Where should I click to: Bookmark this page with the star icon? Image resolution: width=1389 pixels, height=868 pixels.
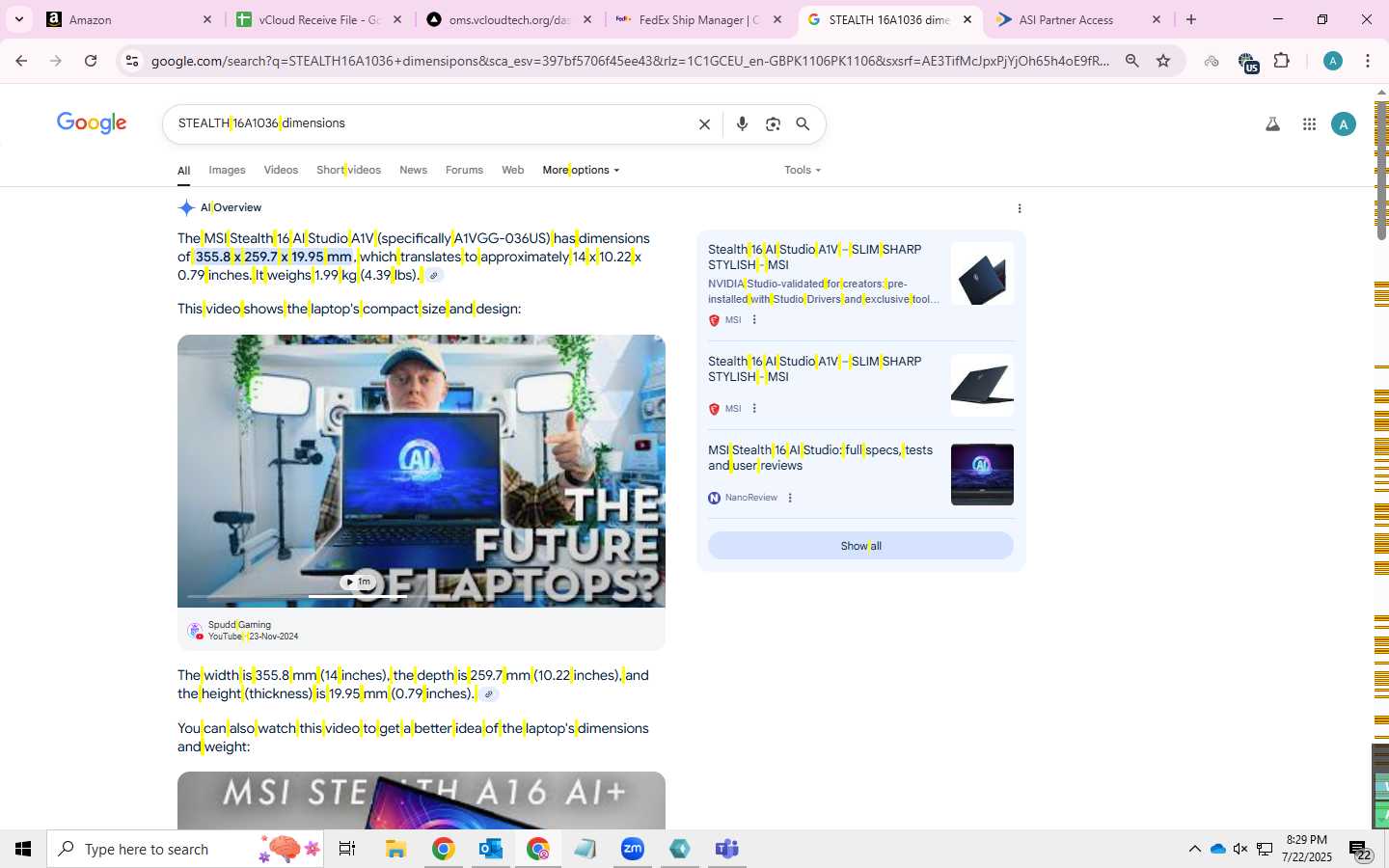pos(1163,61)
